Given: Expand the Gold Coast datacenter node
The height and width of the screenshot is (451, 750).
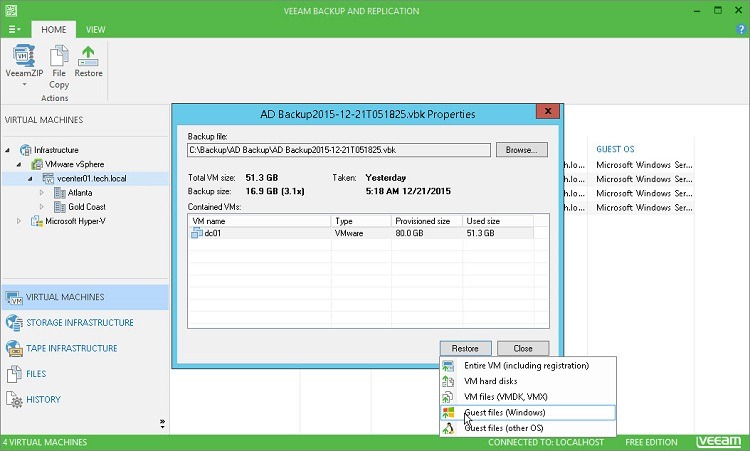Looking at the screenshot, I should pos(42,207).
